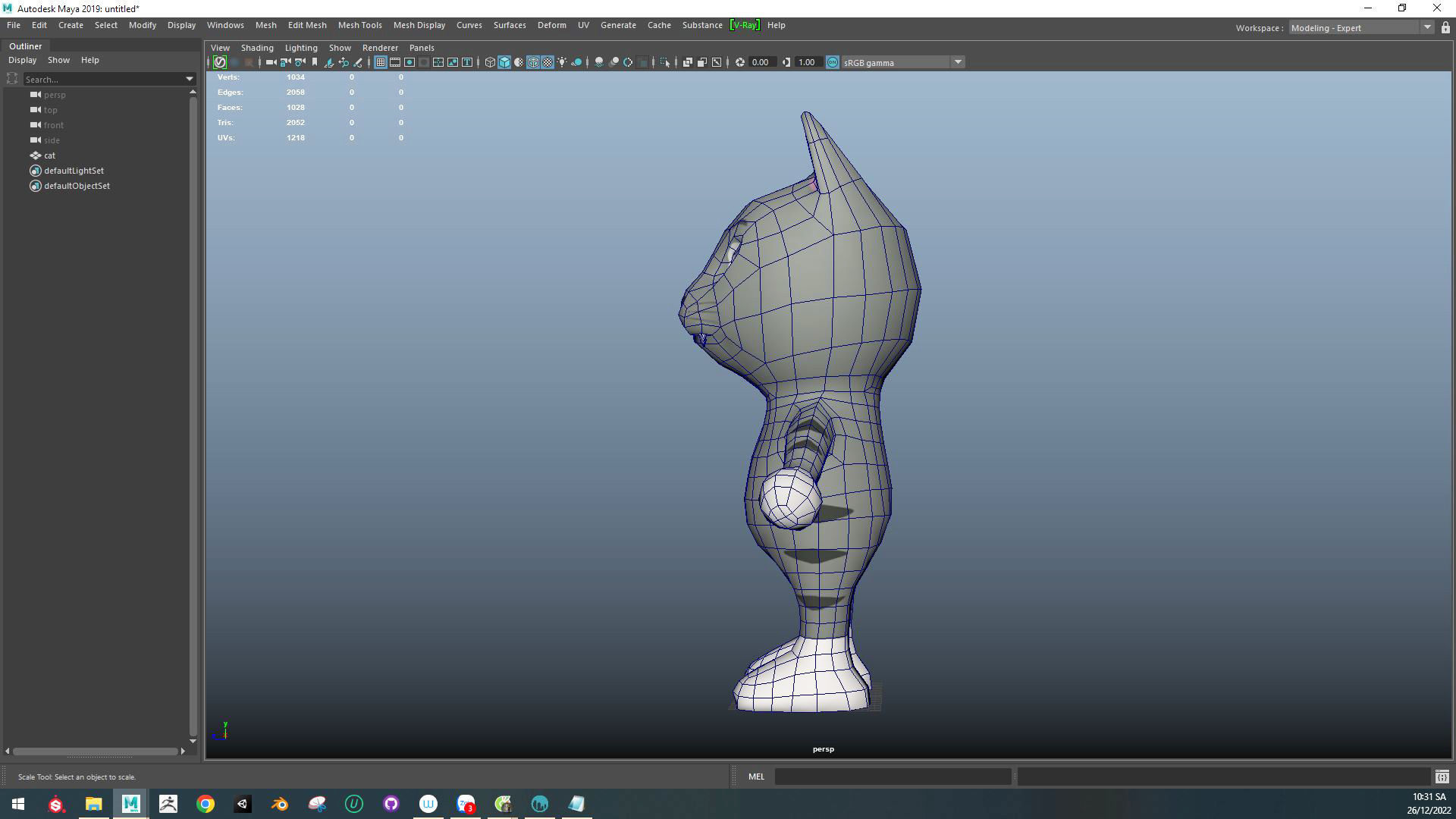The image size is (1456, 819).
Task: Click the Outliner horizontal scrollbar
Action: coord(96,752)
